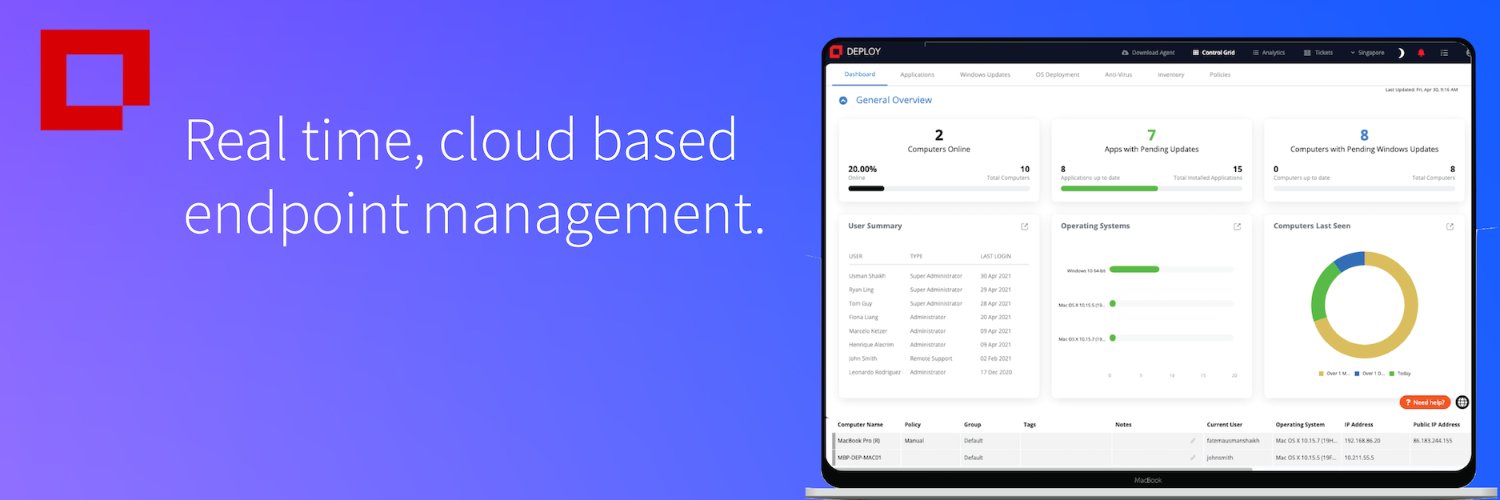The image size is (1500, 500).
Task: Open the list menu icon beside the bell
Action: [1444, 52]
